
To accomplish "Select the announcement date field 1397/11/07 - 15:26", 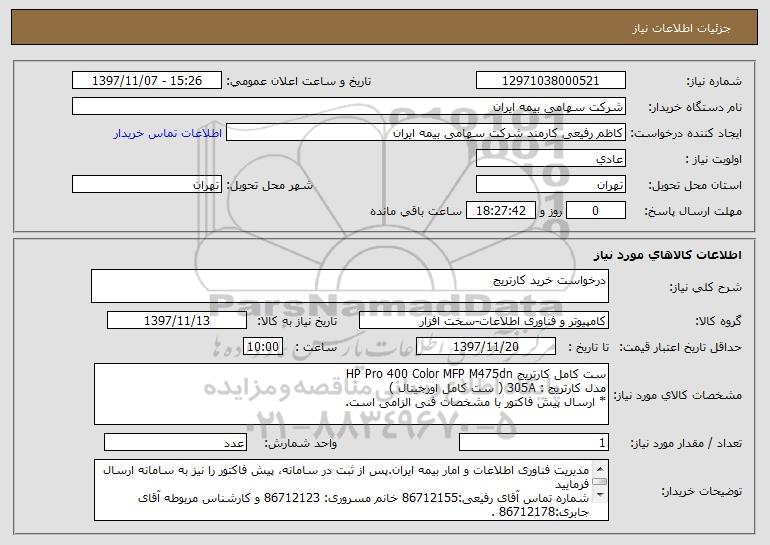I will pos(147,80).
